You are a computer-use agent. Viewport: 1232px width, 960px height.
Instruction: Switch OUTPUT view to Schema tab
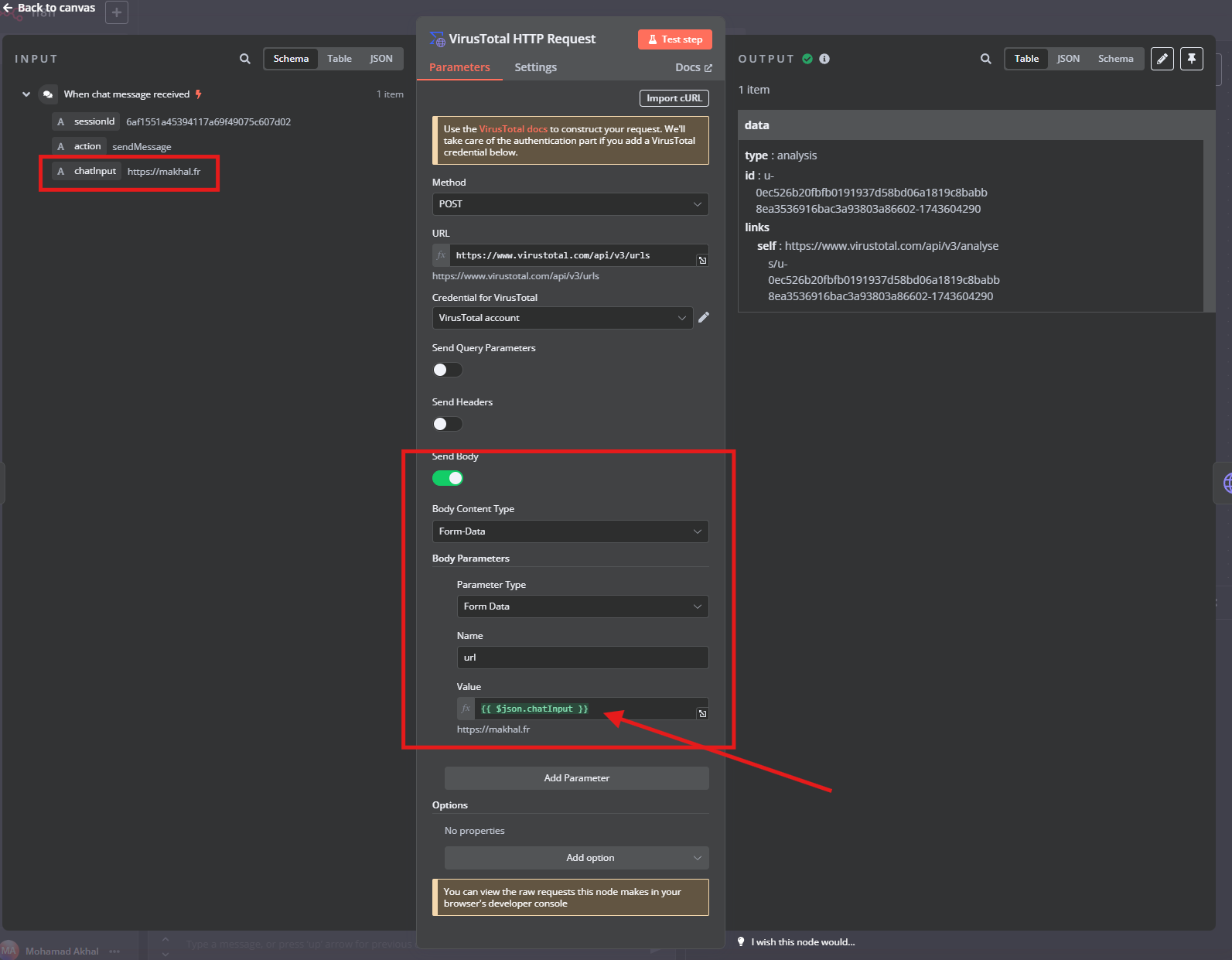point(1115,59)
